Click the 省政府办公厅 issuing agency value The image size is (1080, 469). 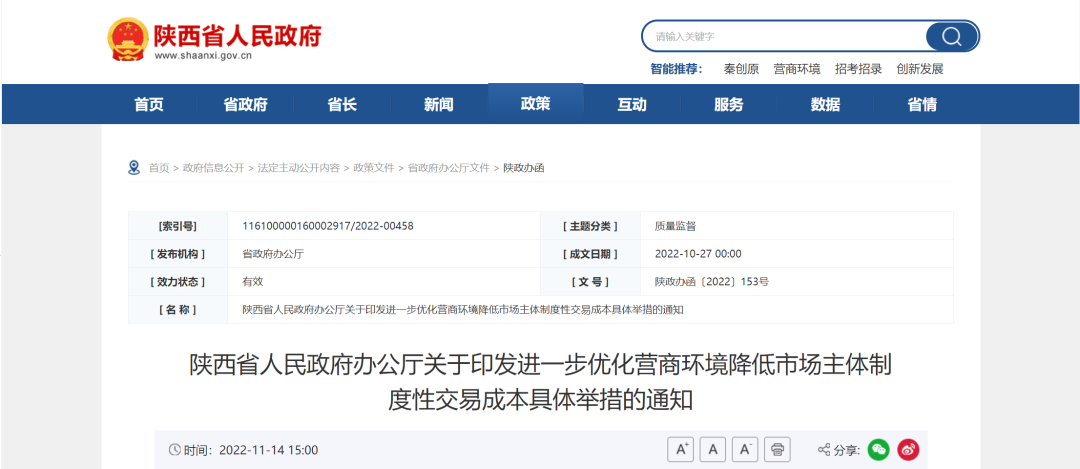273,253
